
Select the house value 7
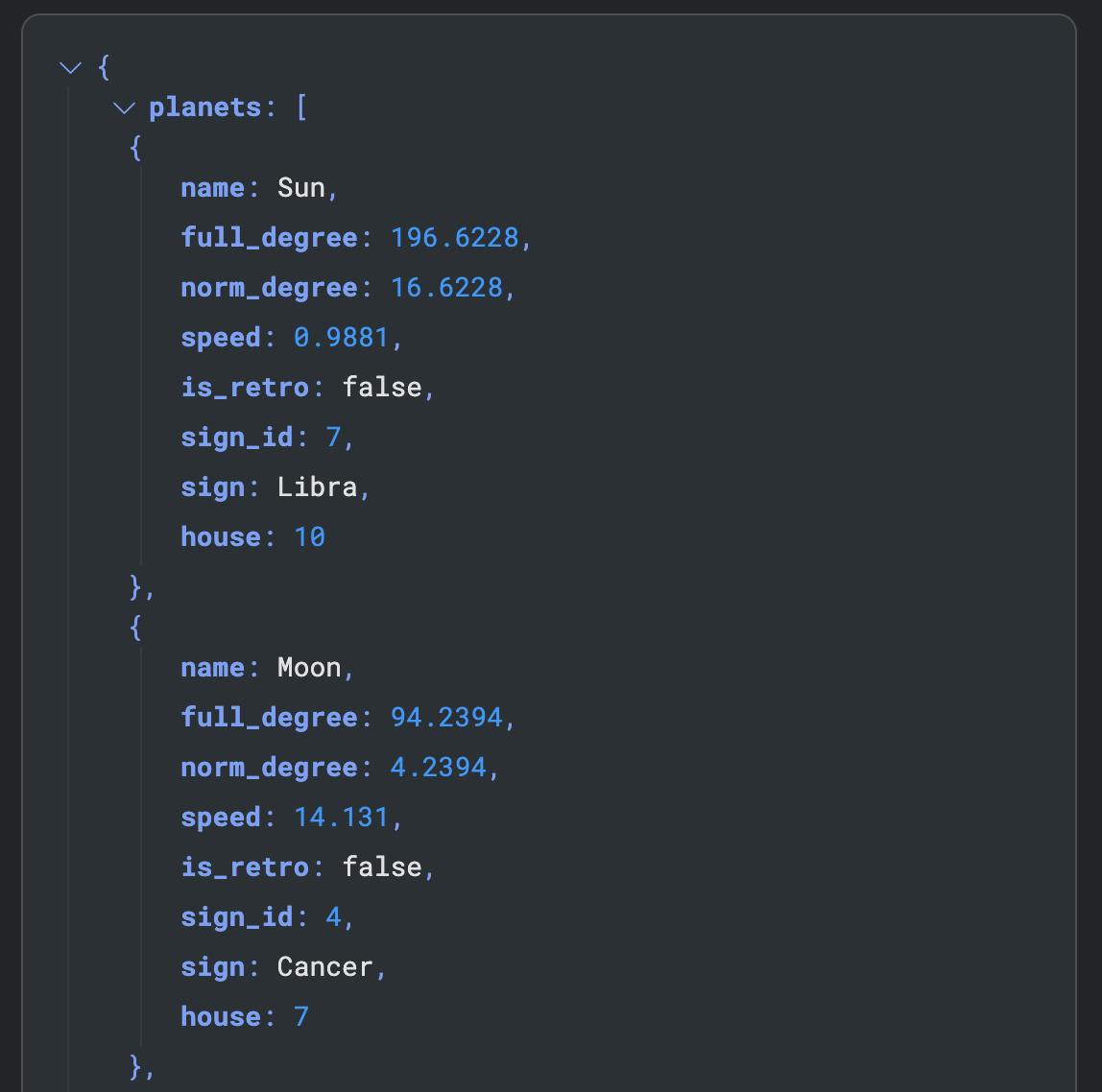point(301,1017)
